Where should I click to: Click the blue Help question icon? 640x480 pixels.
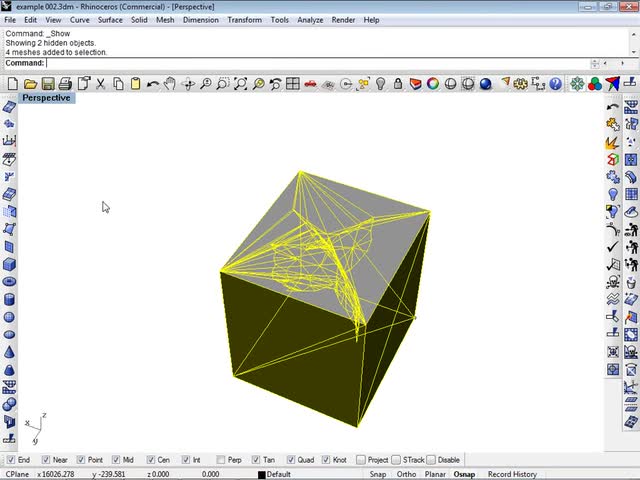[556, 84]
